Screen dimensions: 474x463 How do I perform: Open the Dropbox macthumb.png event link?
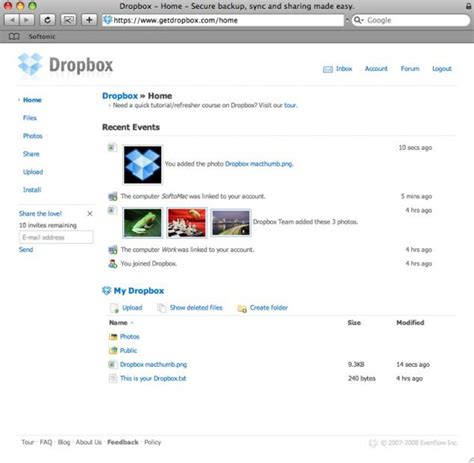point(259,164)
